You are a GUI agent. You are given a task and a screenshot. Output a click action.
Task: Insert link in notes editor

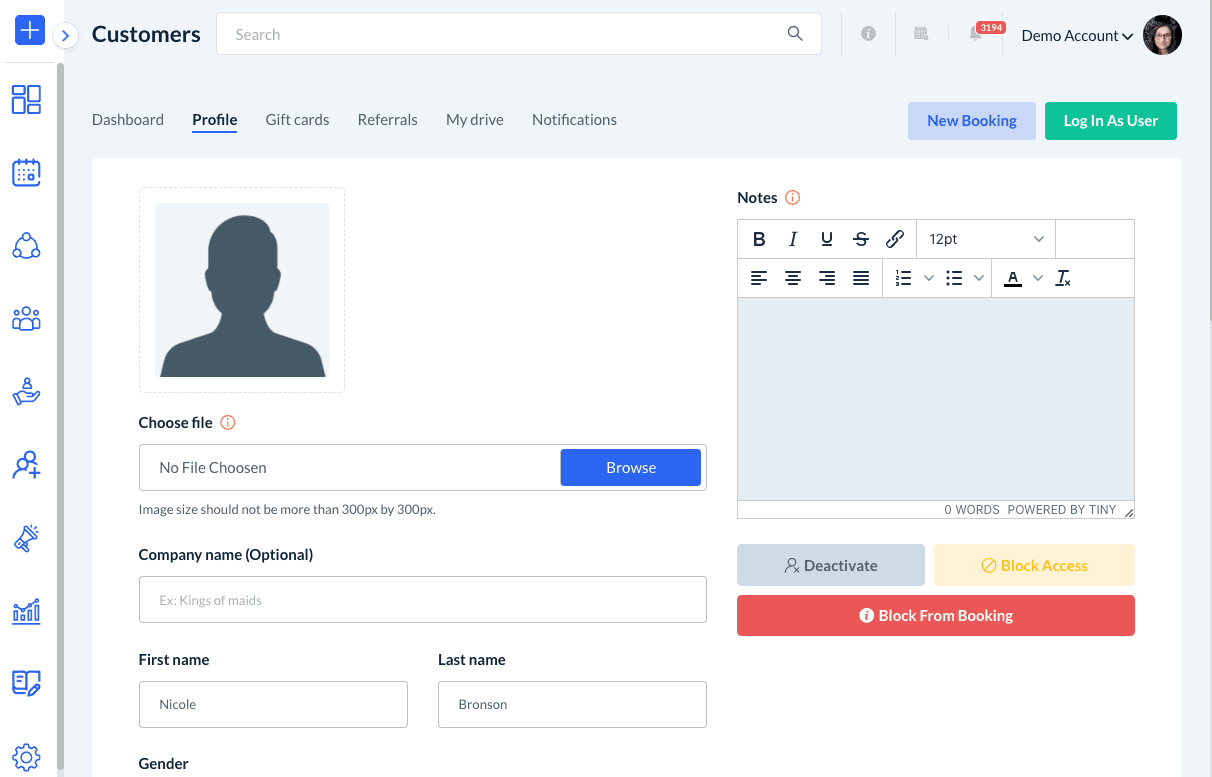(x=895, y=239)
